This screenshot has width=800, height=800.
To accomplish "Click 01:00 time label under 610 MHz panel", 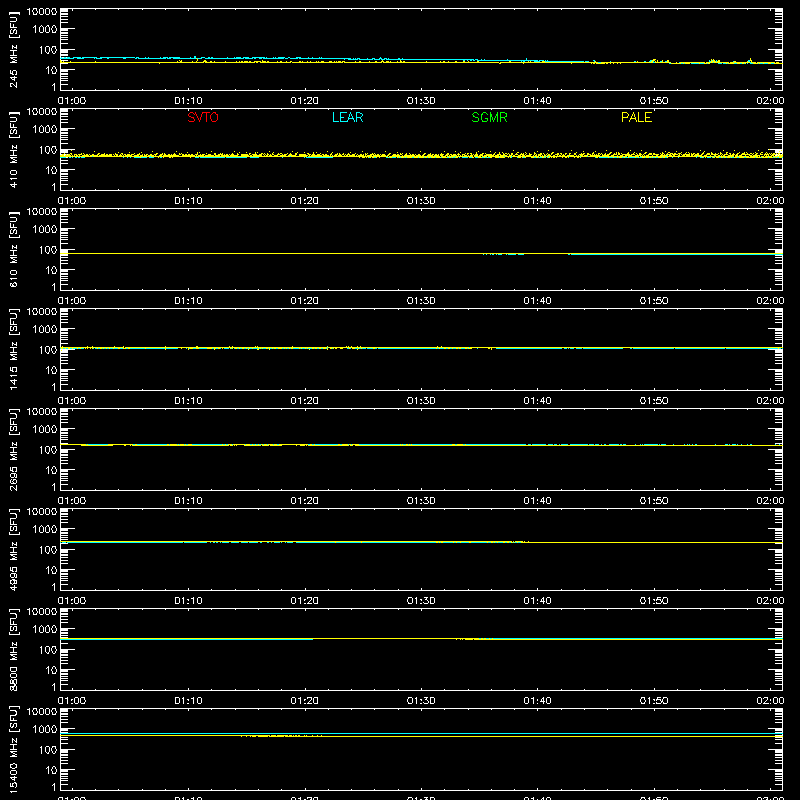I will click(72, 301).
